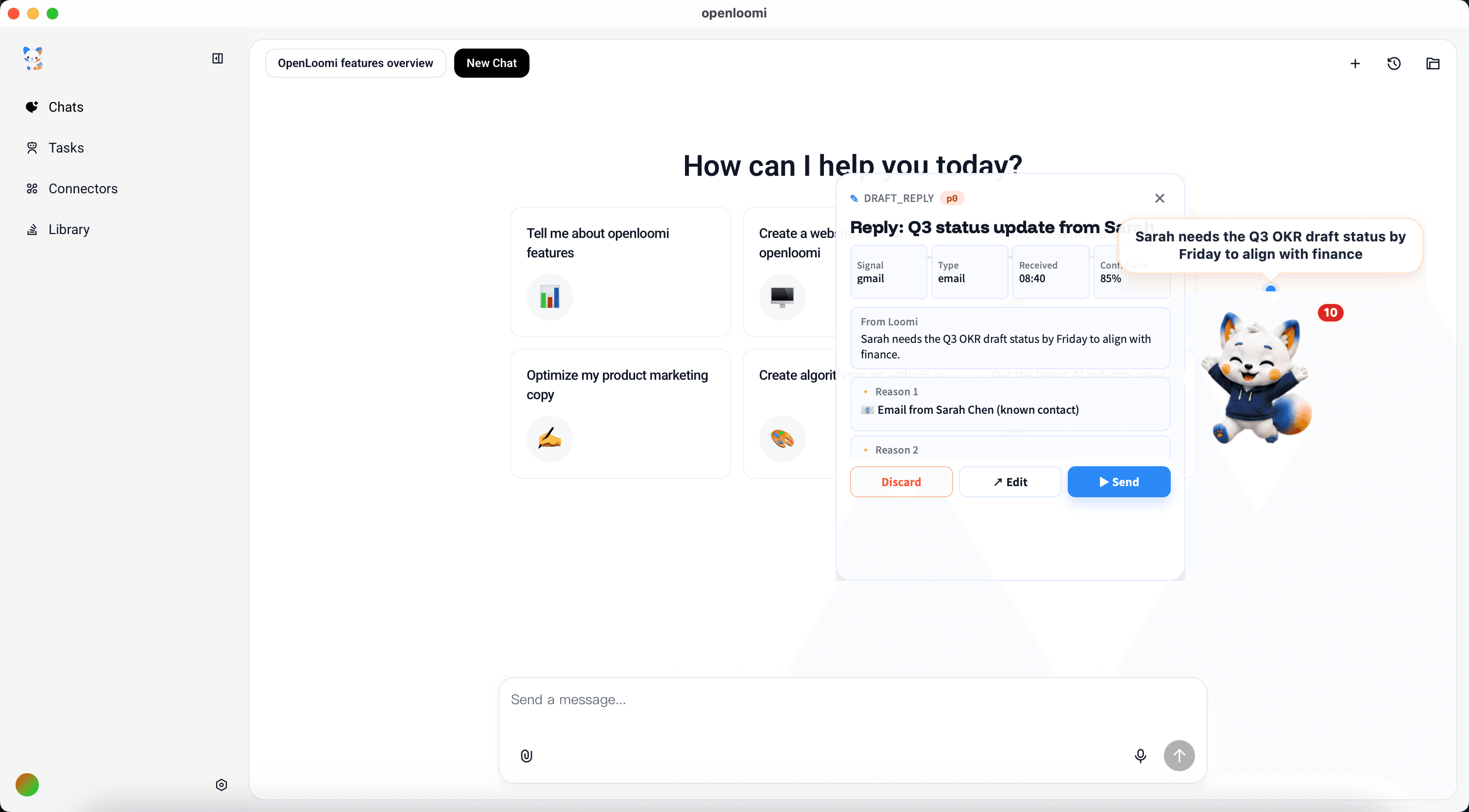Collapse the sidebar panel
The height and width of the screenshot is (812, 1469).
coord(217,58)
